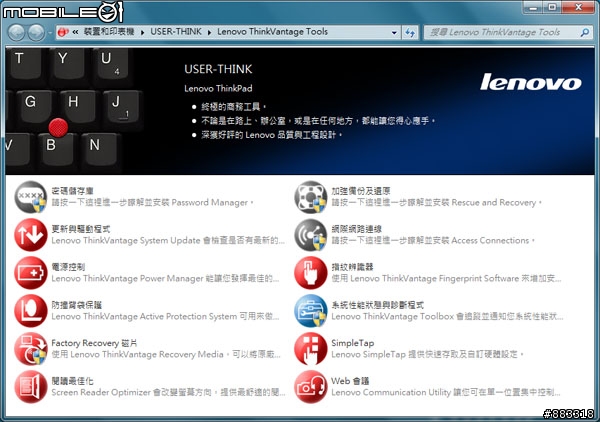This screenshot has width=600, height=422.
Task: Open ThinkVantage Toolbox icon
Action: coord(310,311)
